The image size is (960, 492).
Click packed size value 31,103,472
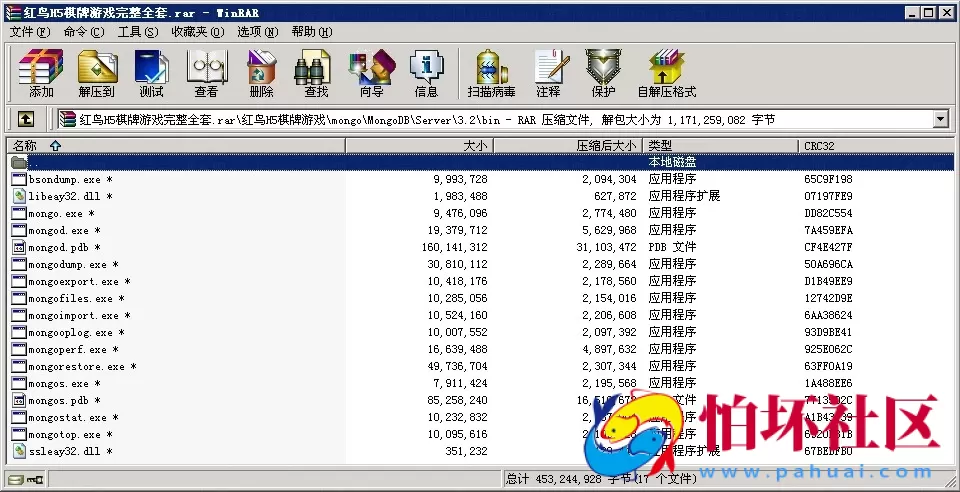pos(606,247)
